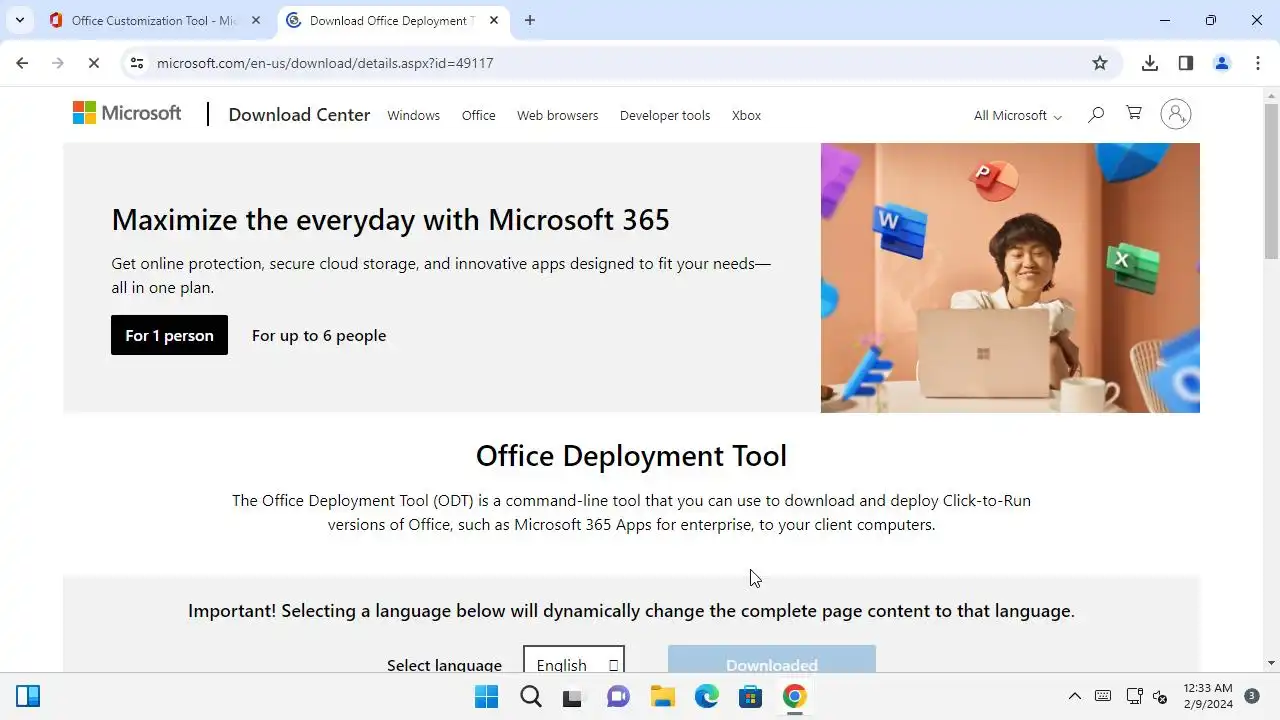The width and height of the screenshot is (1280, 720).
Task: Expand All Microsoft dropdown
Action: click(x=1018, y=115)
